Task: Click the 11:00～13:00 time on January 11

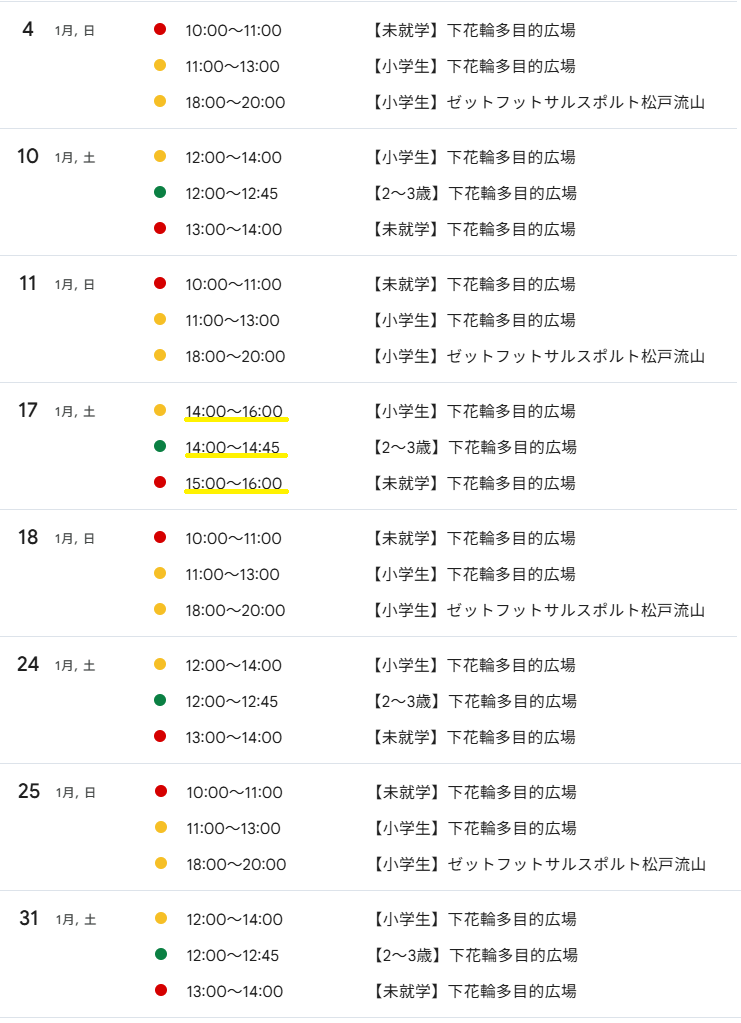Action: click(232, 320)
